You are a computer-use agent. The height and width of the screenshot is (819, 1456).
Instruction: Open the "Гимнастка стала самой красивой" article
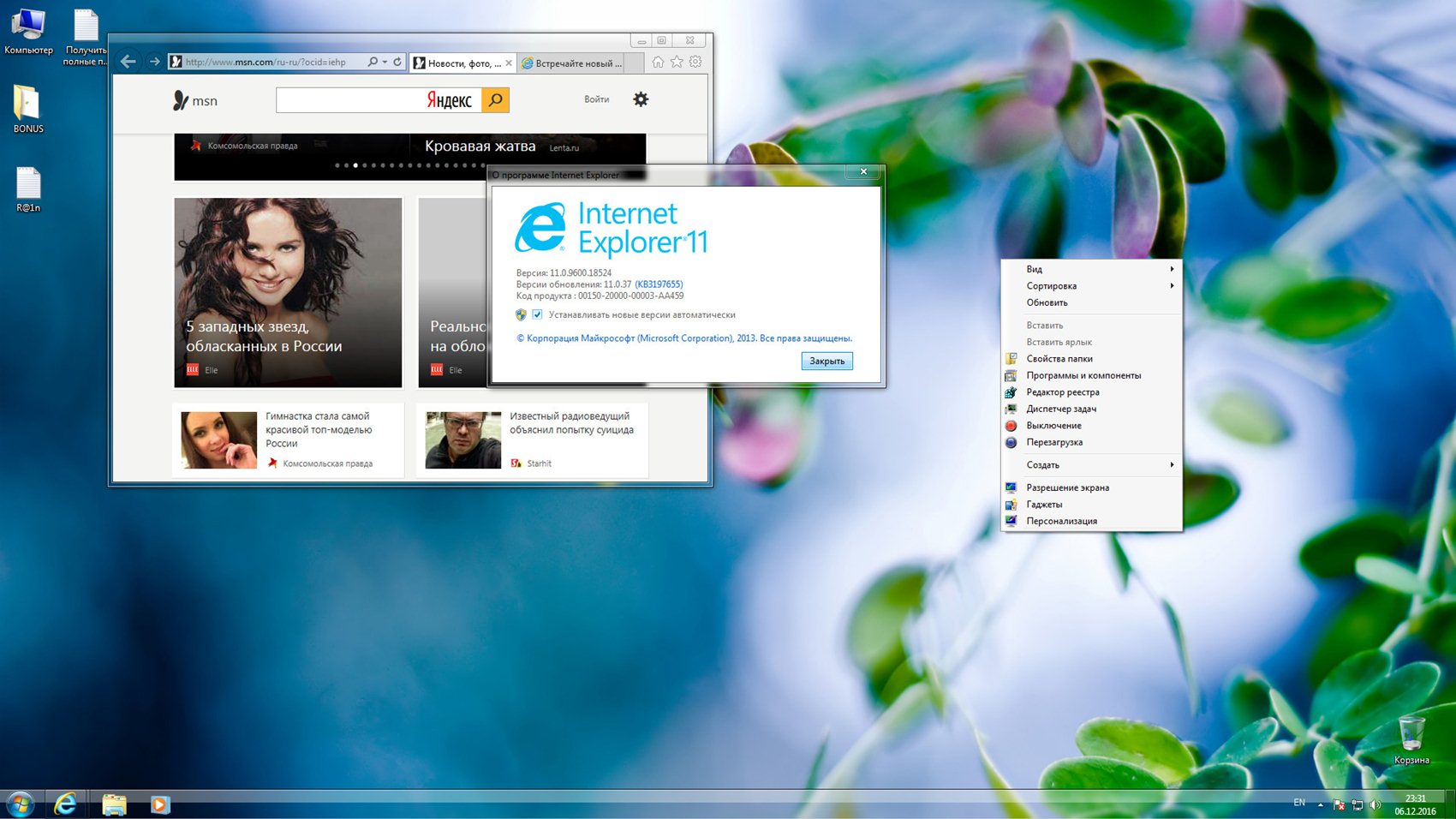pos(319,430)
